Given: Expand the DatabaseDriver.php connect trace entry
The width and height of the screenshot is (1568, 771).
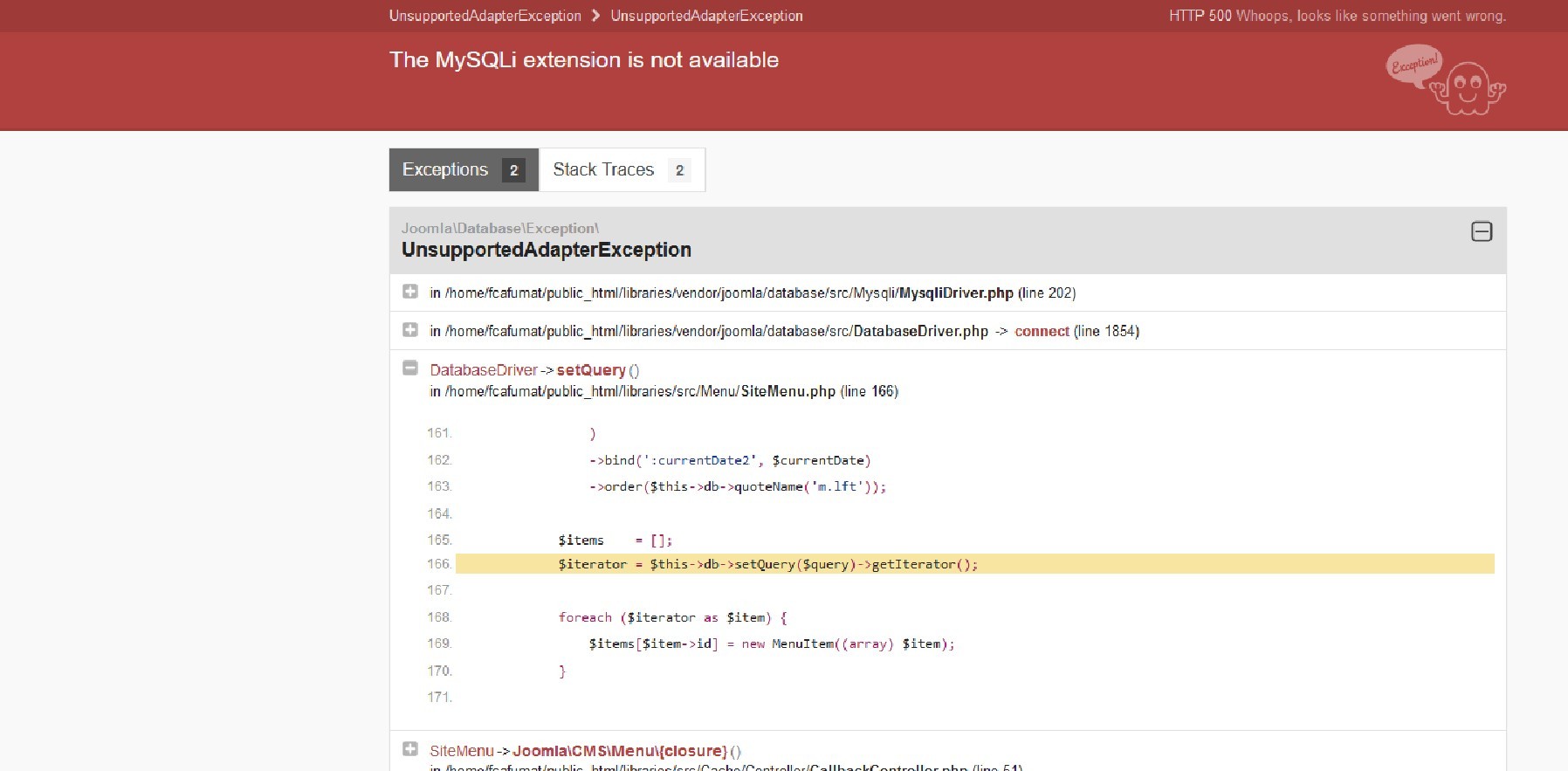Looking at the screenshot, I should (410, 330).
